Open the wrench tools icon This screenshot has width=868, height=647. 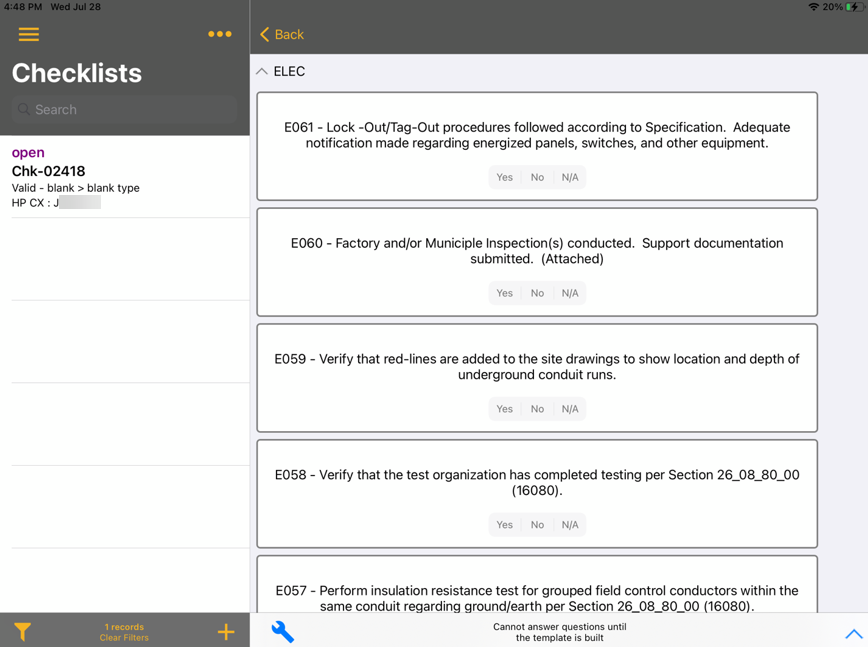point(282,632)
